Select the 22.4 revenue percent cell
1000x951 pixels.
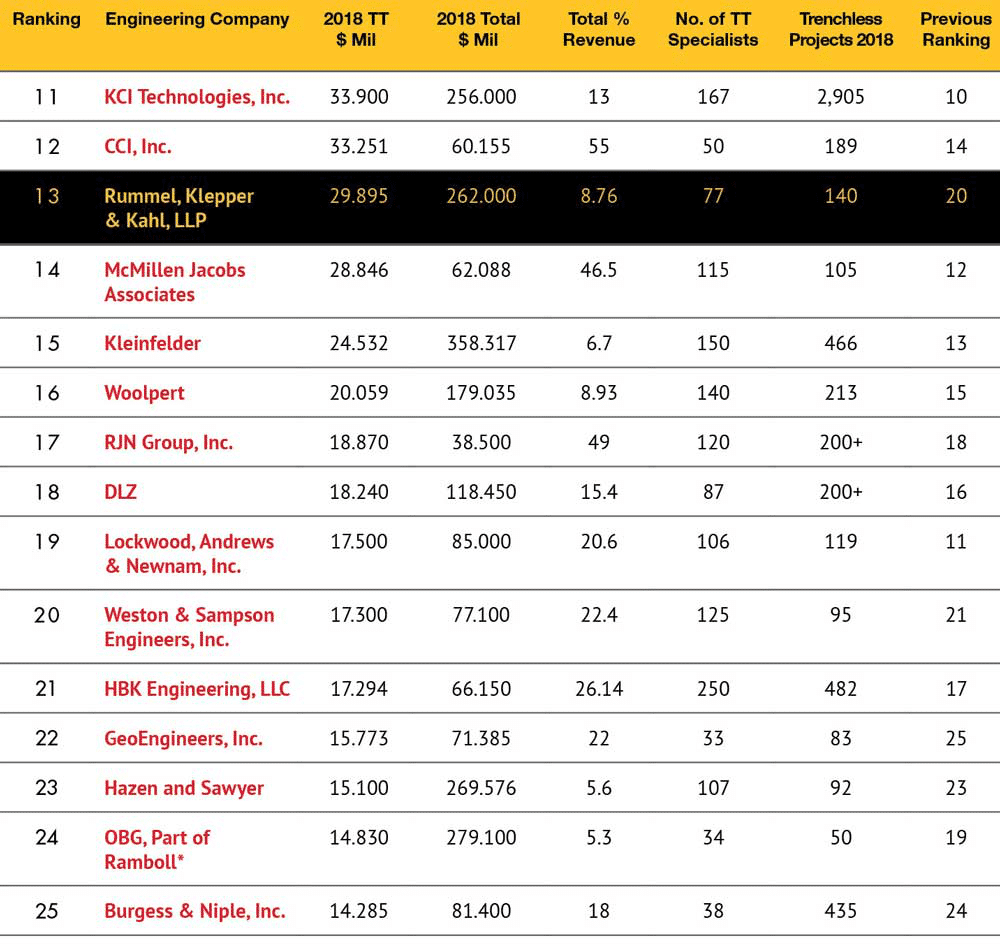(599, 615)
